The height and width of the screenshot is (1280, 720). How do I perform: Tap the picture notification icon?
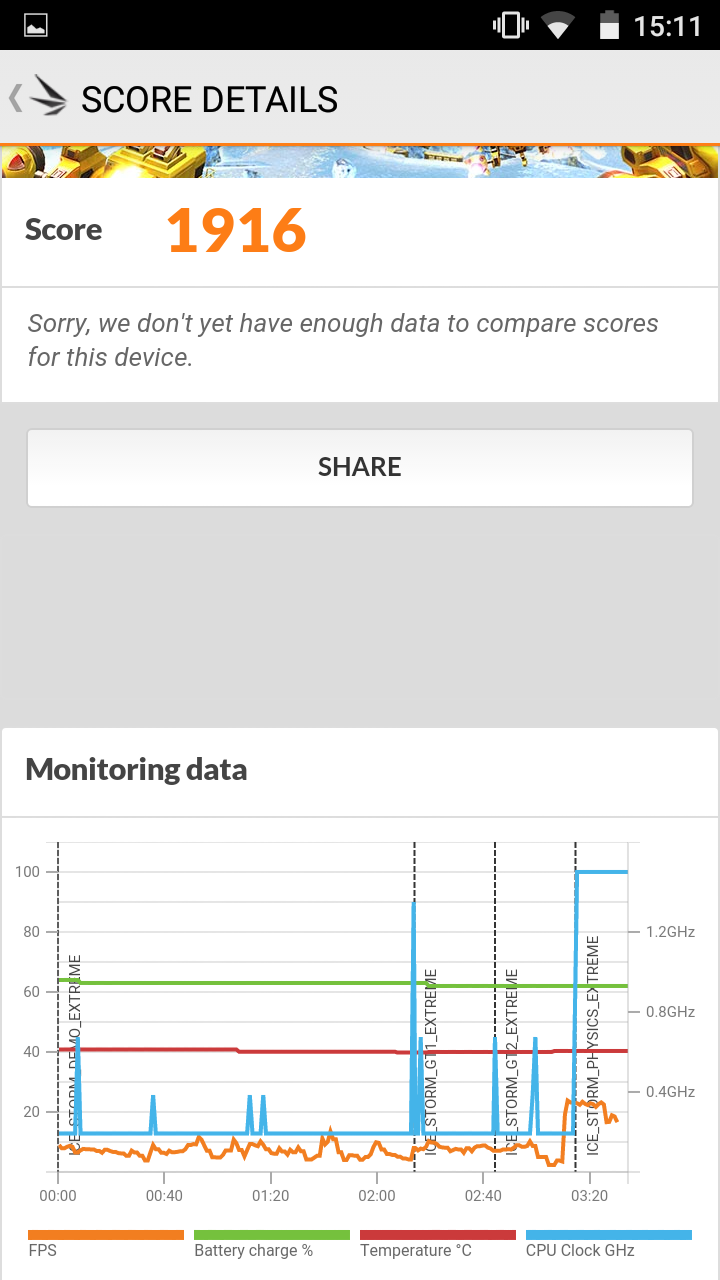(x=35, y=25)
